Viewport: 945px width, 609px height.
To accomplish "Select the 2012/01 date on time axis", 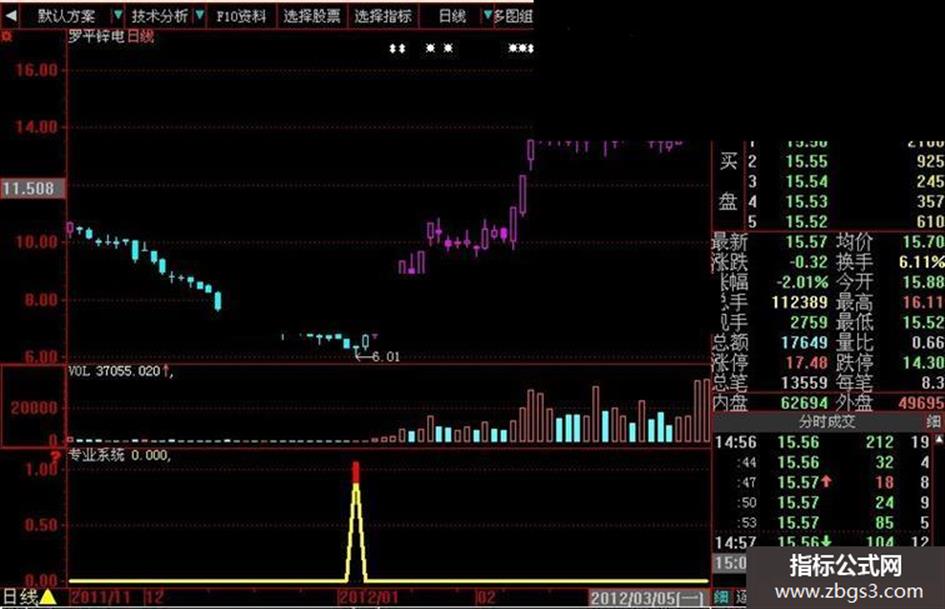I will coord(368,598).
